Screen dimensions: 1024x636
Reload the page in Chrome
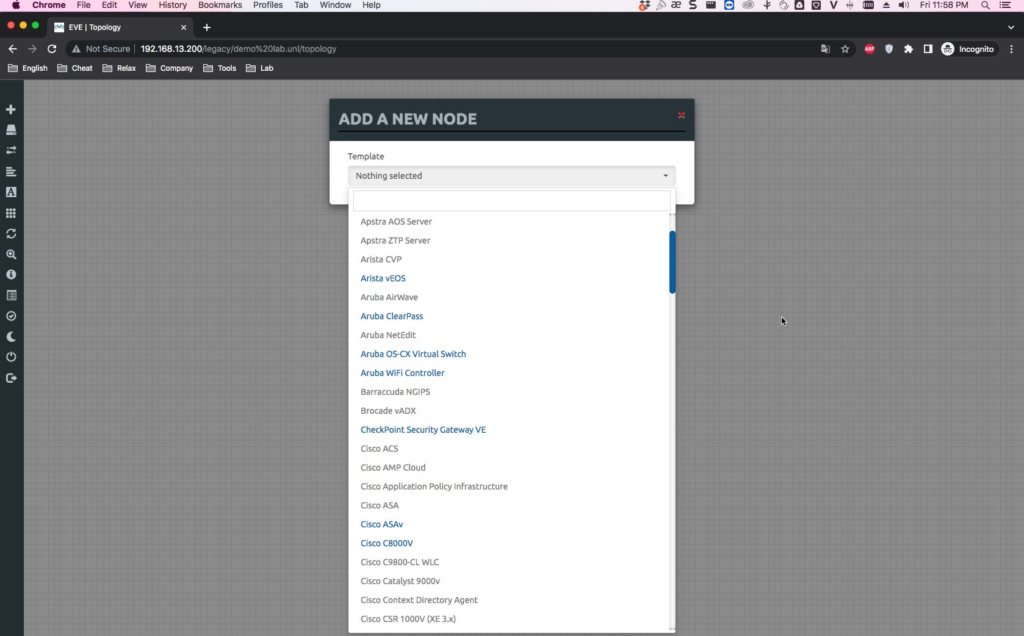click(x=52, y=49)
